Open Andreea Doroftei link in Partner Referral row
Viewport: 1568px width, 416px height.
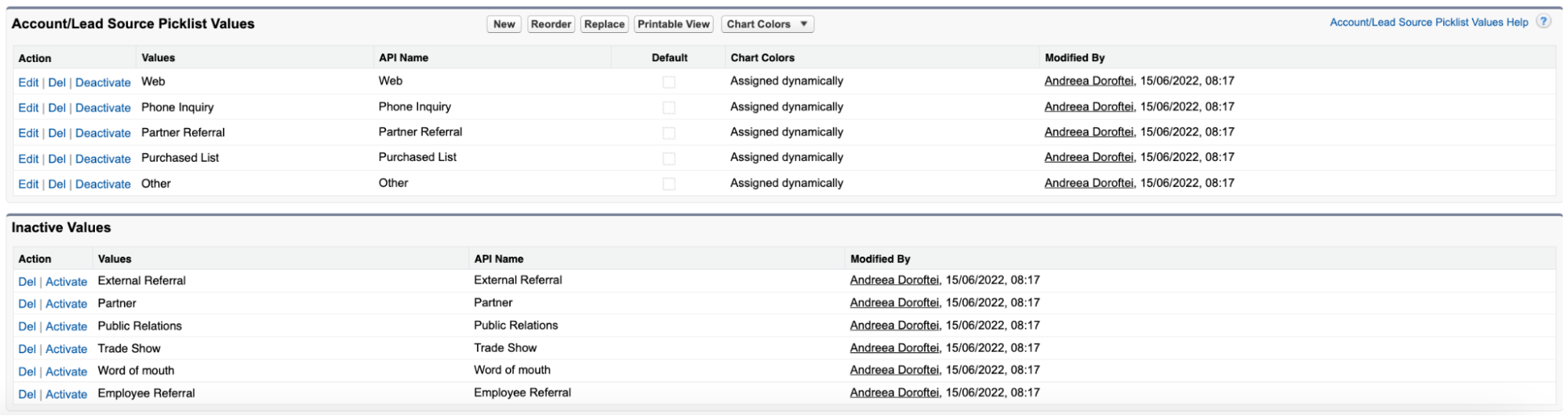tap(1089, 132)
